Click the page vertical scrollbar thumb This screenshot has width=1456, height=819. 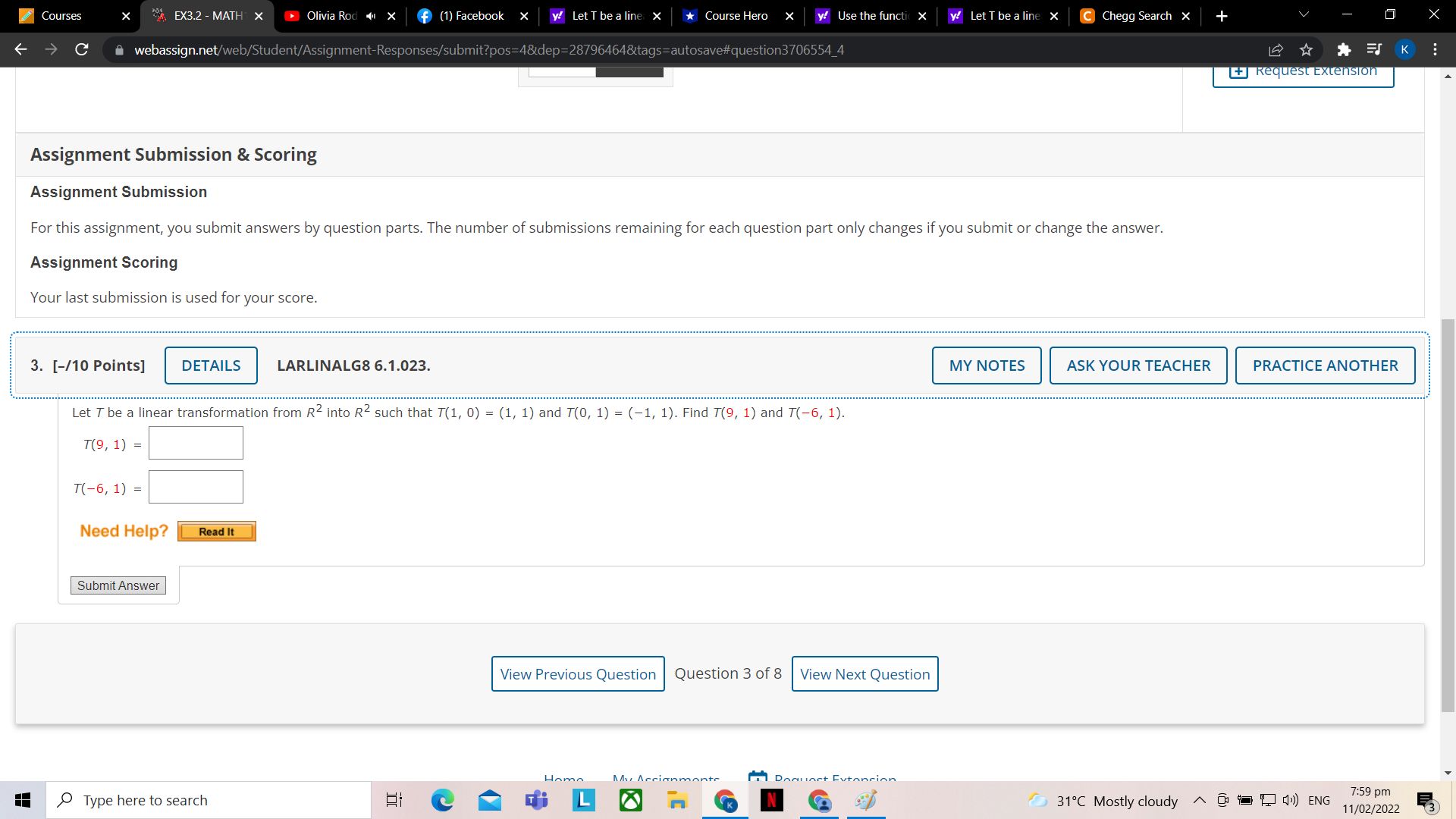click(x=1448, y=516)
